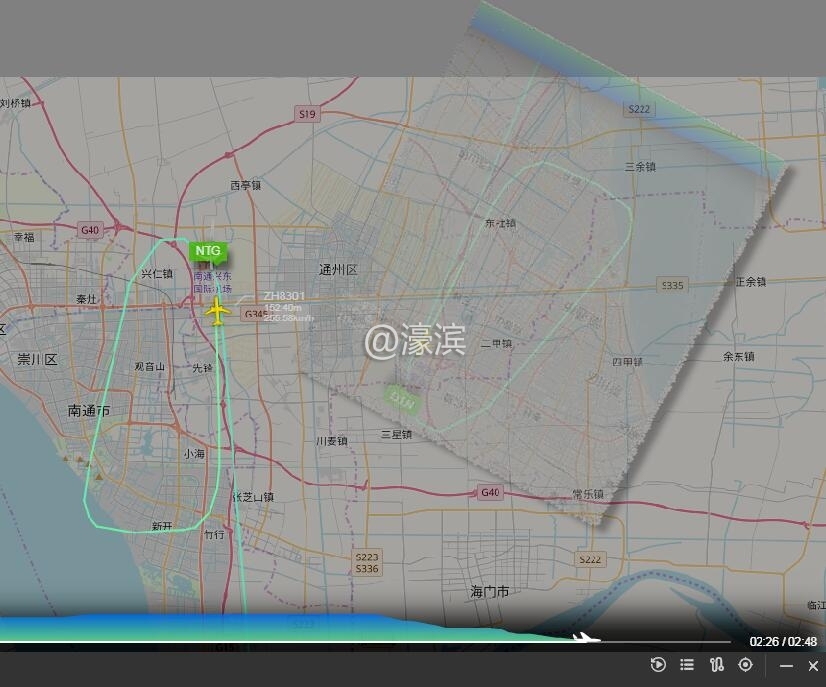826x687 pixels.
Task: Click the airplane marker on the timeline
Action: point(586,639)
